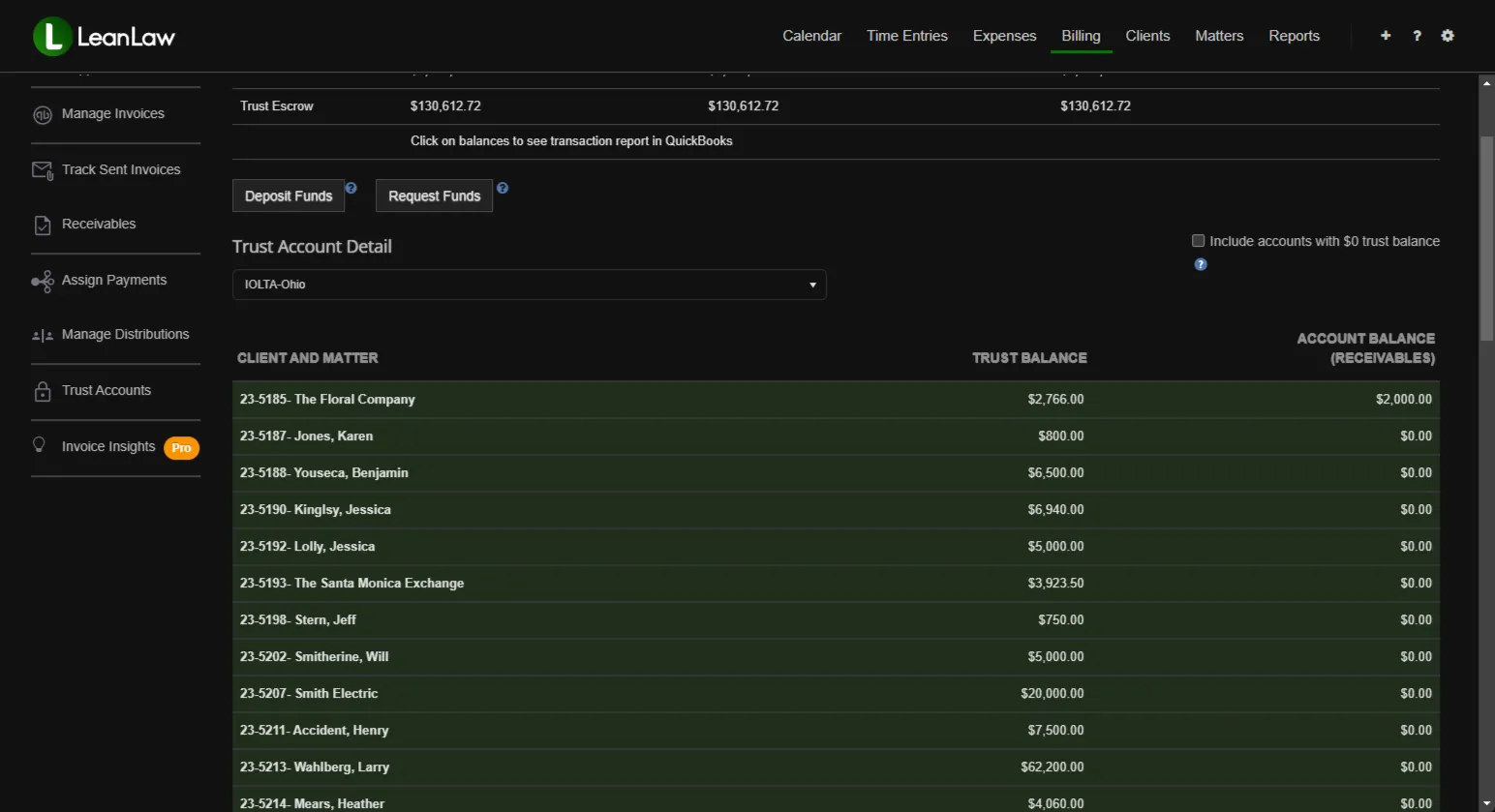1495x812 pixels.
Task: Click the Receivables document icon
Action: click(x=43, y=225)
